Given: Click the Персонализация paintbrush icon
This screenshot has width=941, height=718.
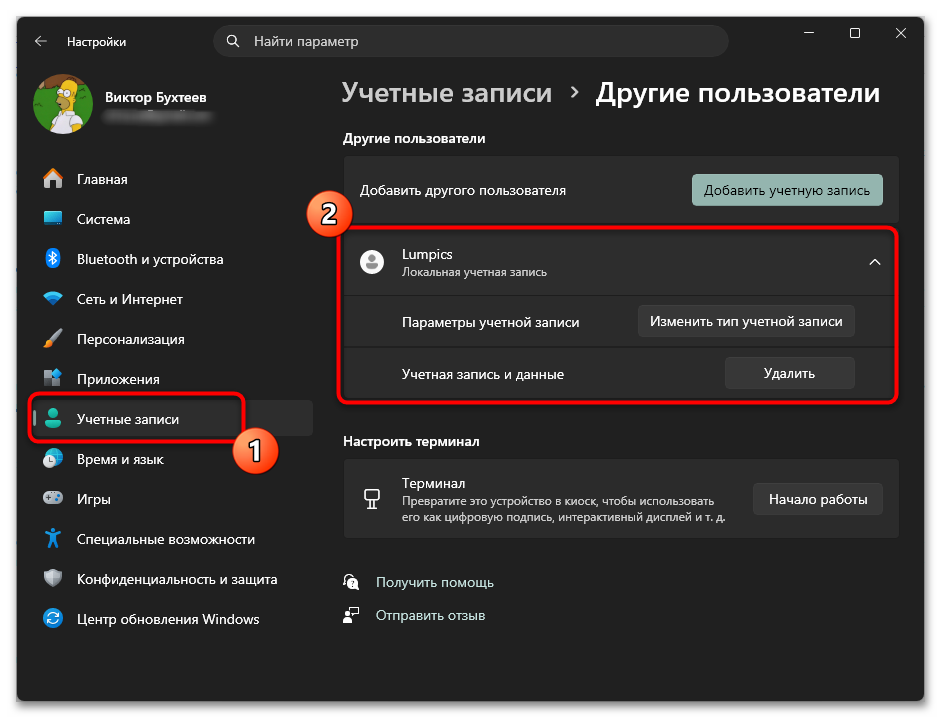Looking at the screenshot, I should point(53,339).
